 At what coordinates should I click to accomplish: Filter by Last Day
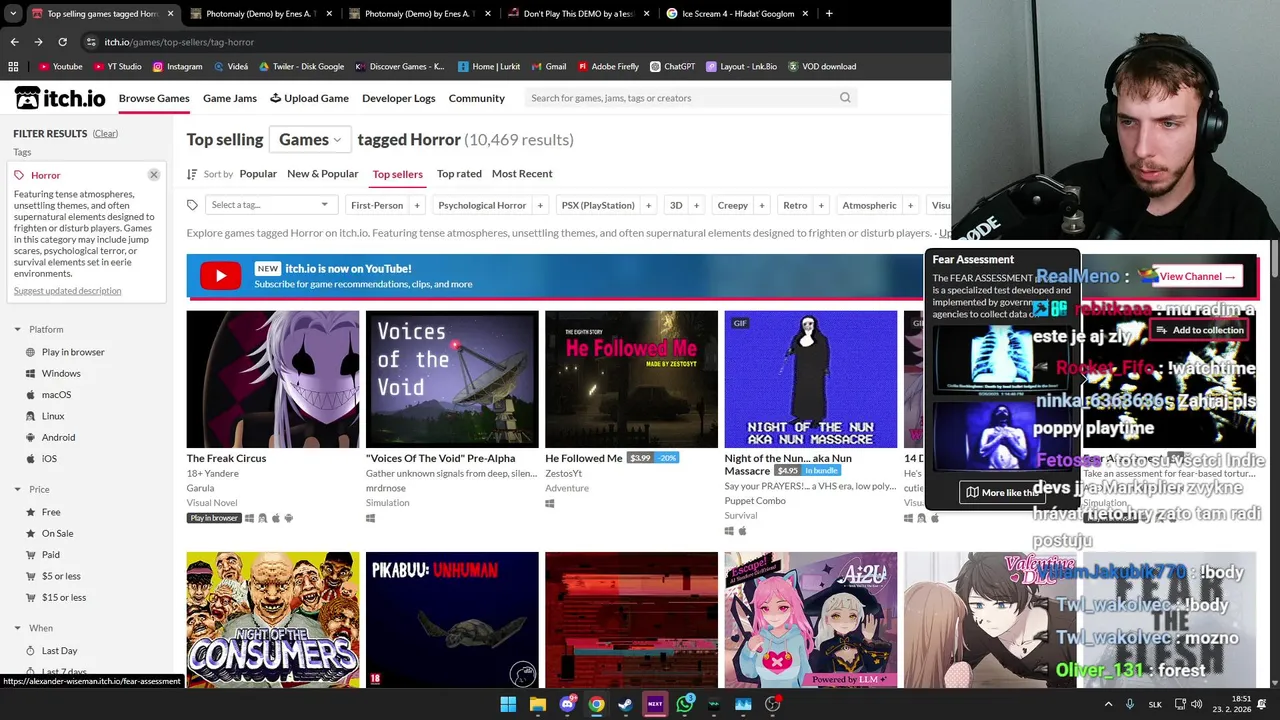59,651
